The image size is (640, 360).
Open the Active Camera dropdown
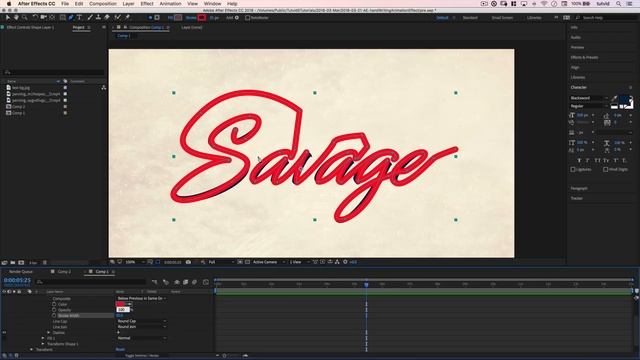(268, 262)
